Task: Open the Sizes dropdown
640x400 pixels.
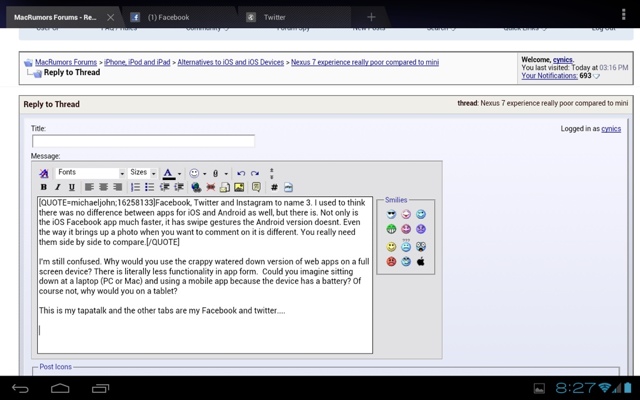Action: (x=142, y=173)
